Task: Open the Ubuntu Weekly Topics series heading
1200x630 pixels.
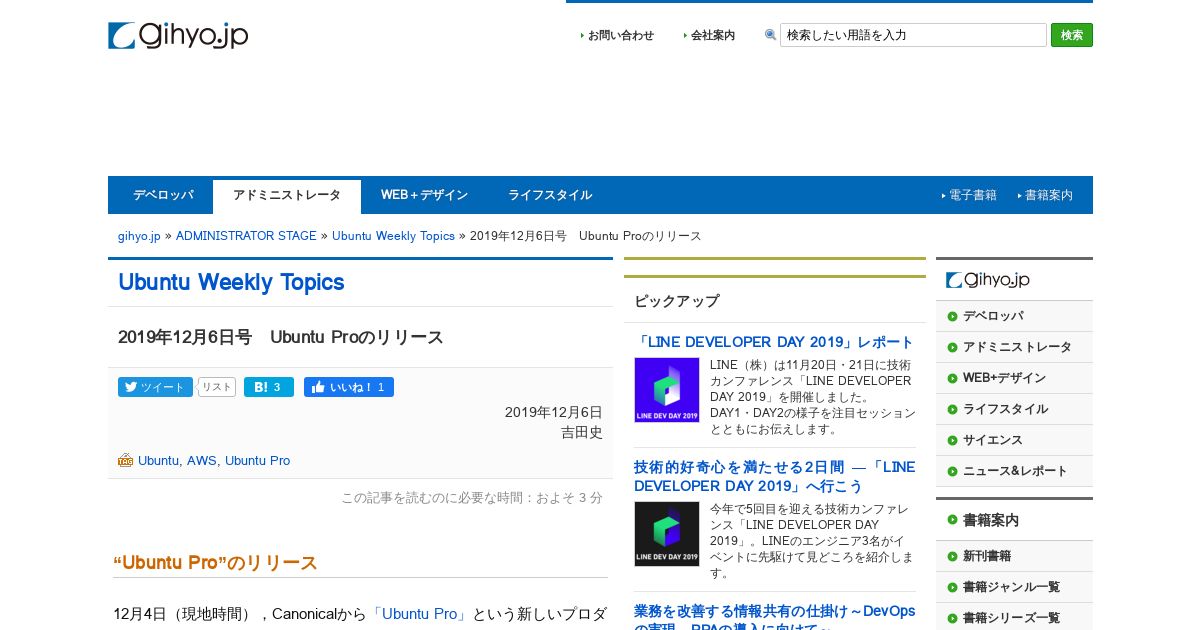Action: point(231,282)
